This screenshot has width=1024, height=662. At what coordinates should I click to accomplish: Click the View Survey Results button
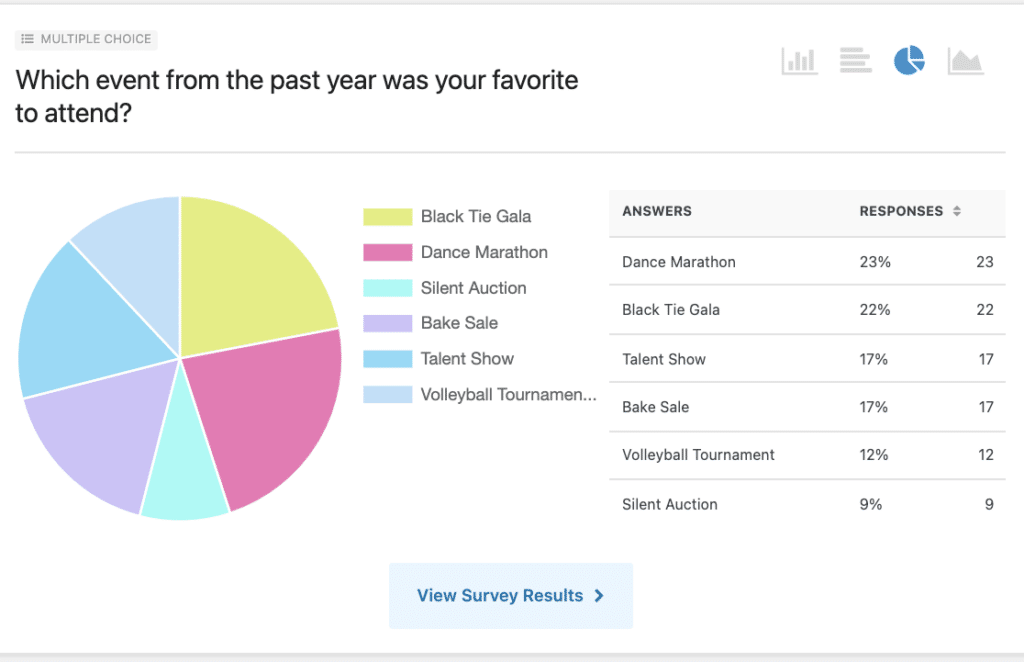(x=510, y=596)
